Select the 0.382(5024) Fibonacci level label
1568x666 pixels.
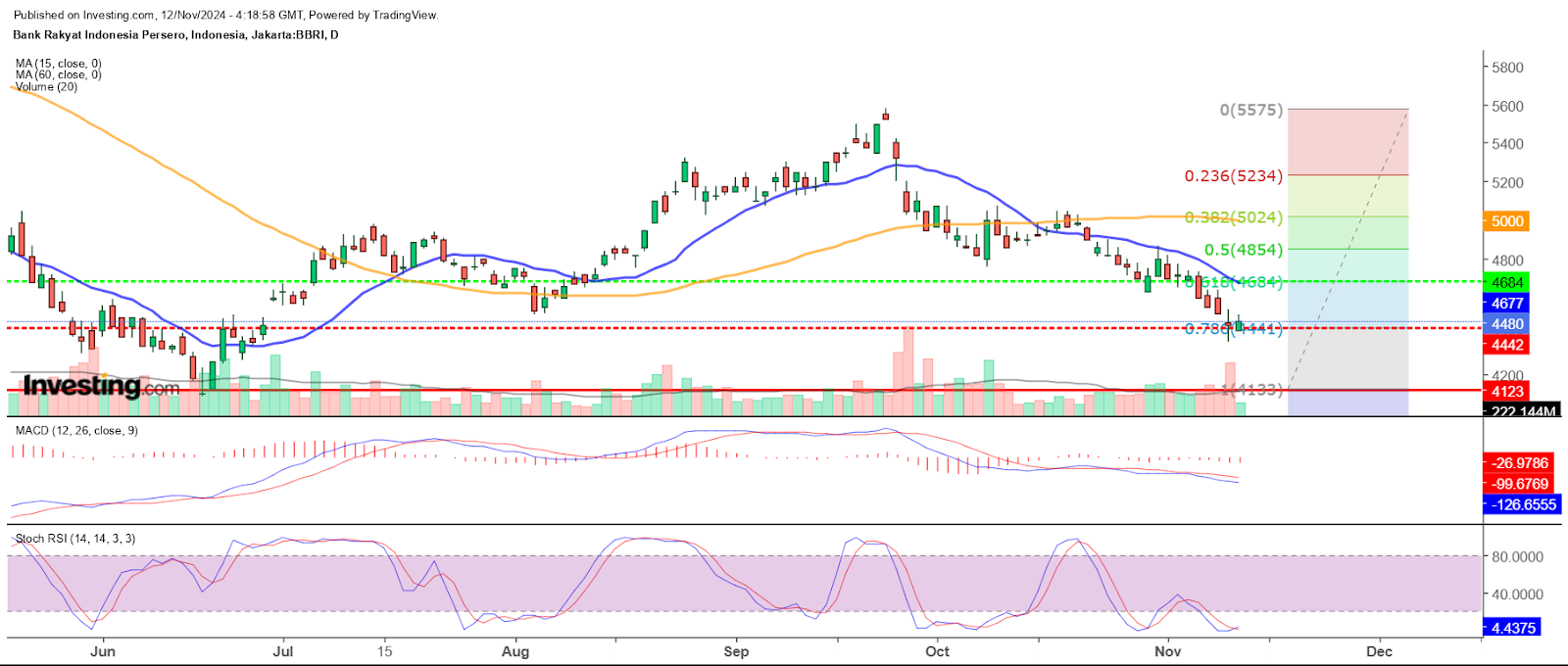coord(1234,217)
